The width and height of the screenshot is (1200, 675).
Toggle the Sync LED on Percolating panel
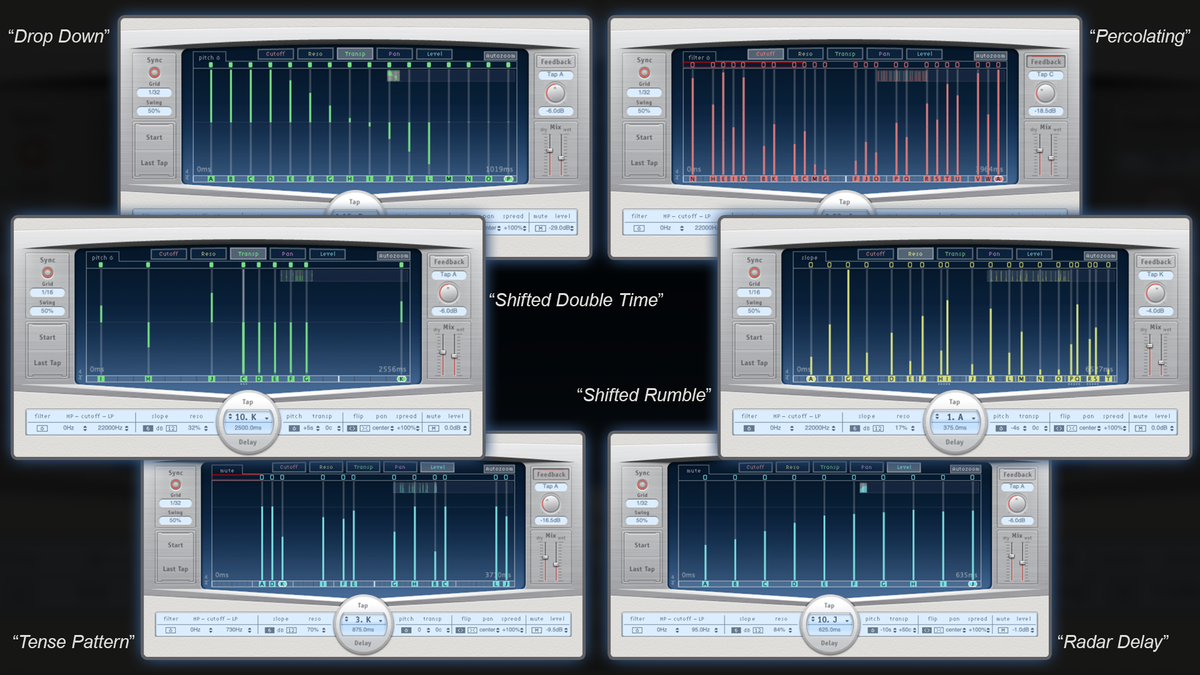coord(644,71)
